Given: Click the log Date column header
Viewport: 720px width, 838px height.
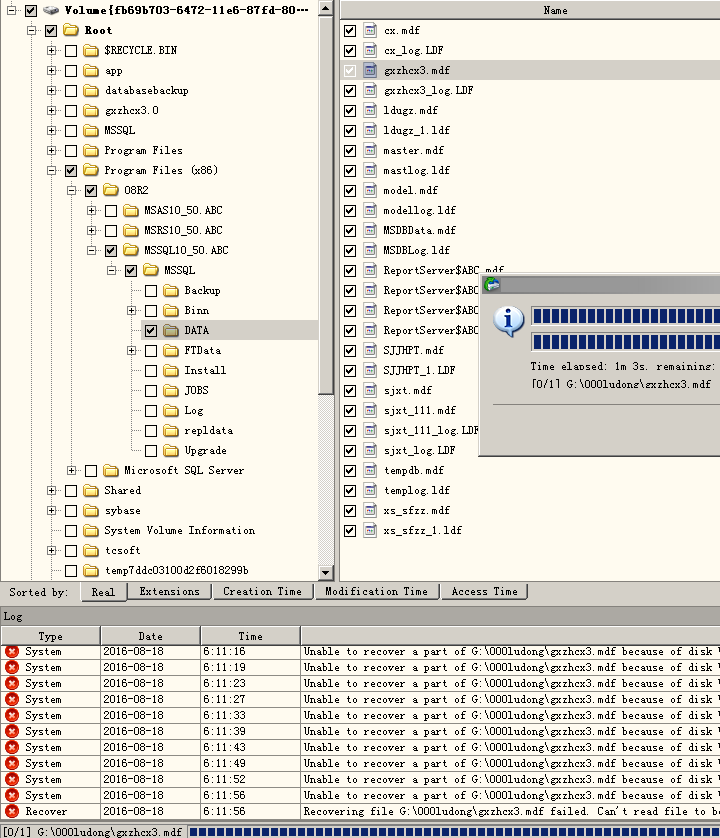Looking at the screenshot, I should [x=151, y=636].
